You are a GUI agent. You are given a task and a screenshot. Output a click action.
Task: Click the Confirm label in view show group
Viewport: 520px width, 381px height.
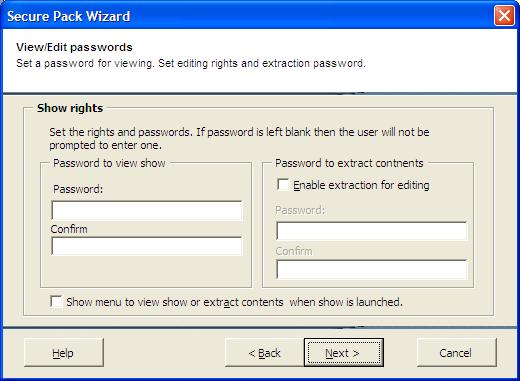point(69,229)
